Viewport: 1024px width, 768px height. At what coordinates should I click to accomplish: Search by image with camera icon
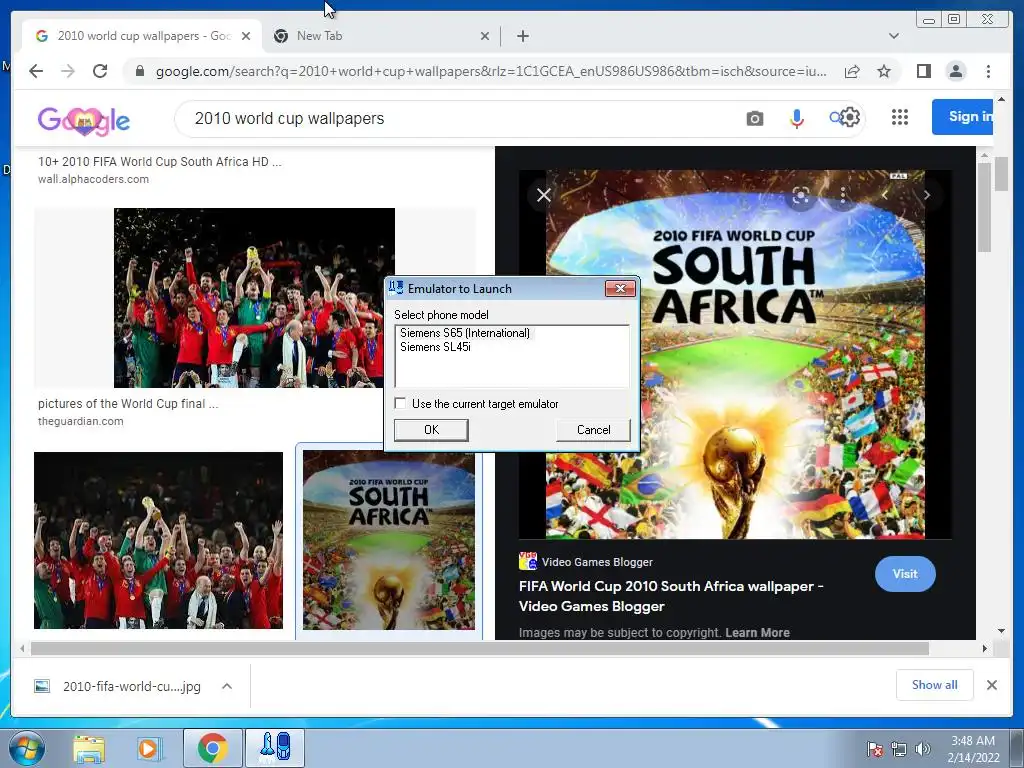click(x=754, y=119)
